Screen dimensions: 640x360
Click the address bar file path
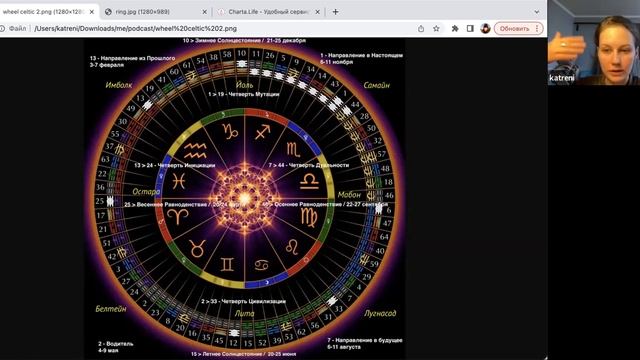click(x=136, y=29)
